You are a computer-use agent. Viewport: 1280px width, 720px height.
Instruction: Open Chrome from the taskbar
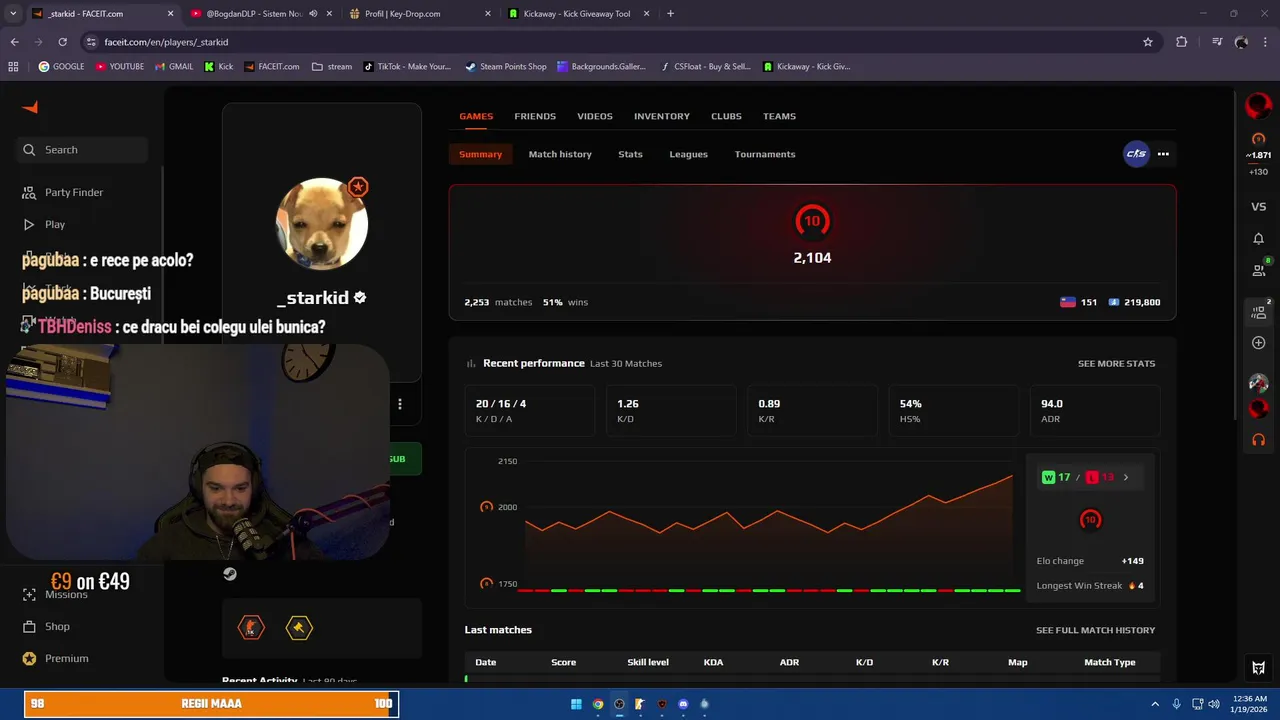(x=598, y=704)
